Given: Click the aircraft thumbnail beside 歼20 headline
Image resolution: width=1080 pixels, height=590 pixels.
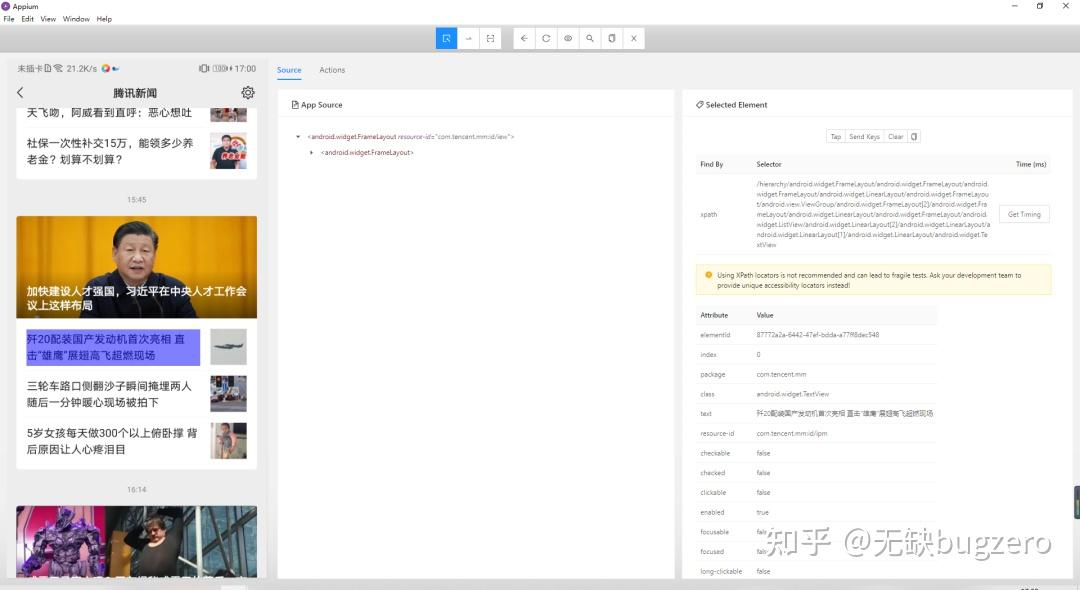Looking at the screenshot, I should [229, 347].
